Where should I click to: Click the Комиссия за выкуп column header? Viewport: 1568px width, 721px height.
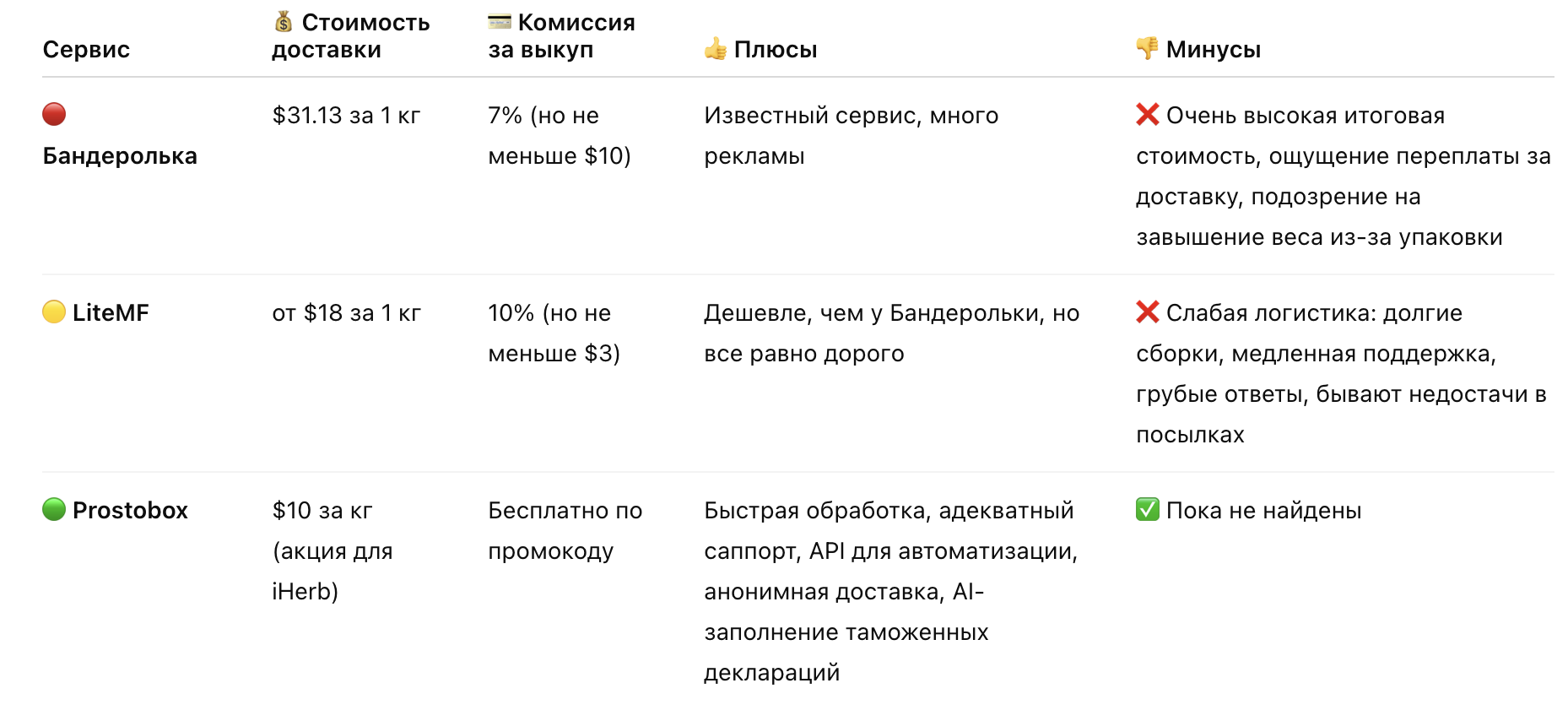(562, 35)
